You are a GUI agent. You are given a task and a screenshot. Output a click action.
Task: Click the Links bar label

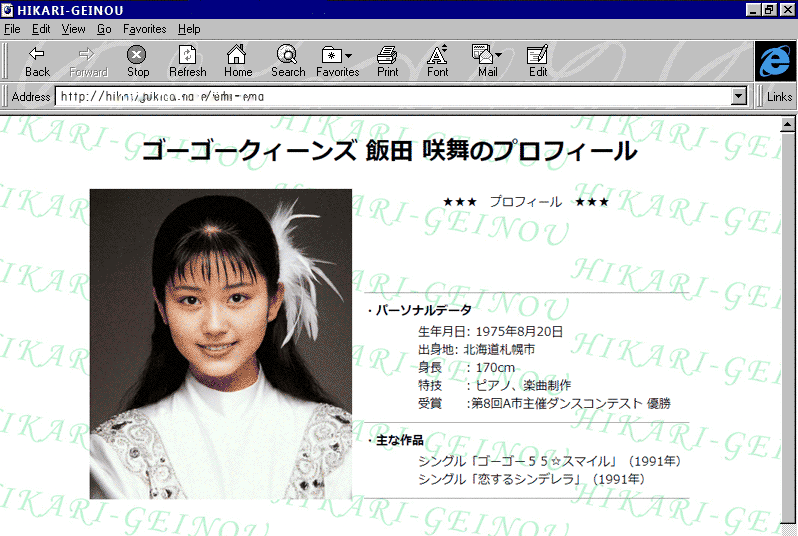click(780, 97)
